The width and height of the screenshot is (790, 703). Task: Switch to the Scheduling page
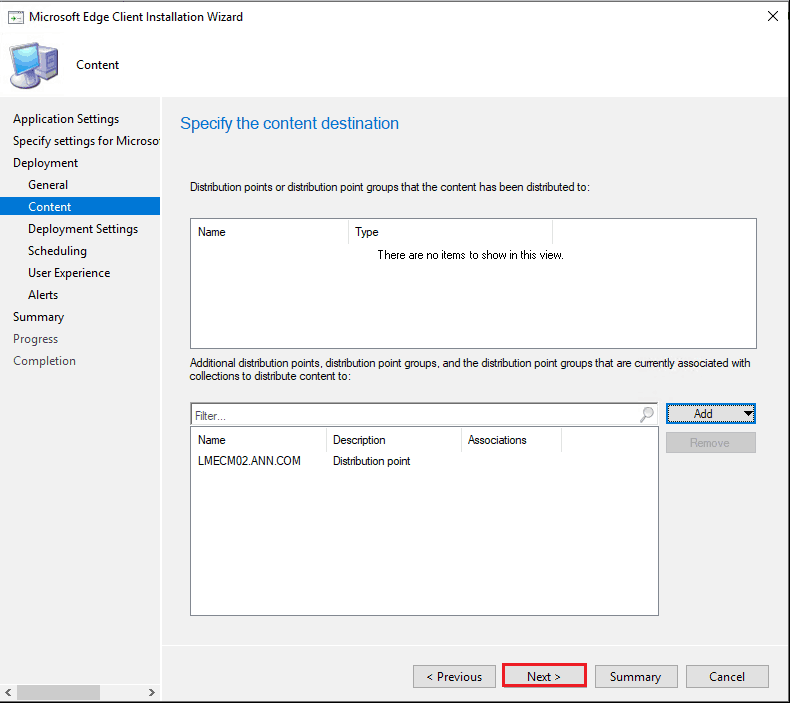[57, 251]
